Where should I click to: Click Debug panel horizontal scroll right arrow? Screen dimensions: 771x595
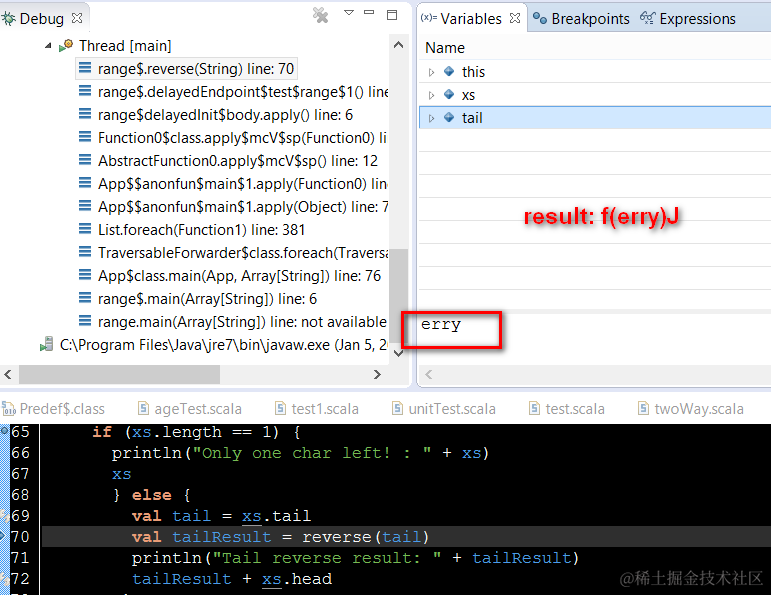(x=377, y=375)
